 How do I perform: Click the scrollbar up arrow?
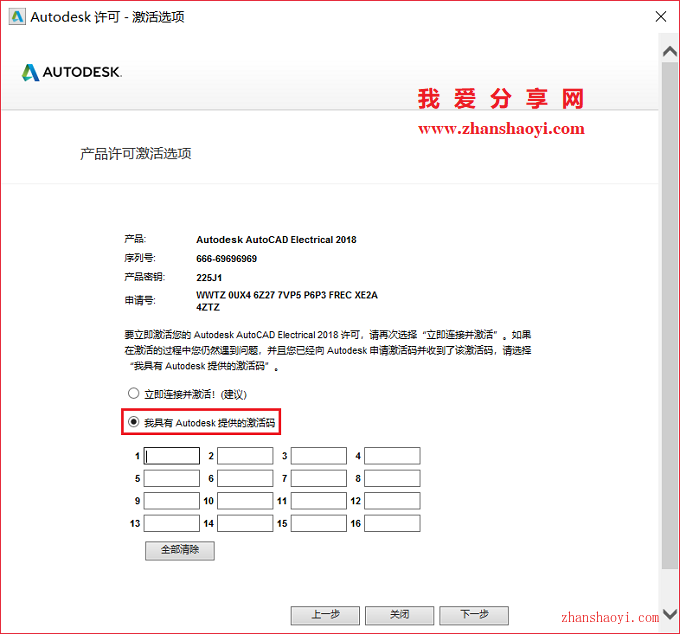point(670,51)
